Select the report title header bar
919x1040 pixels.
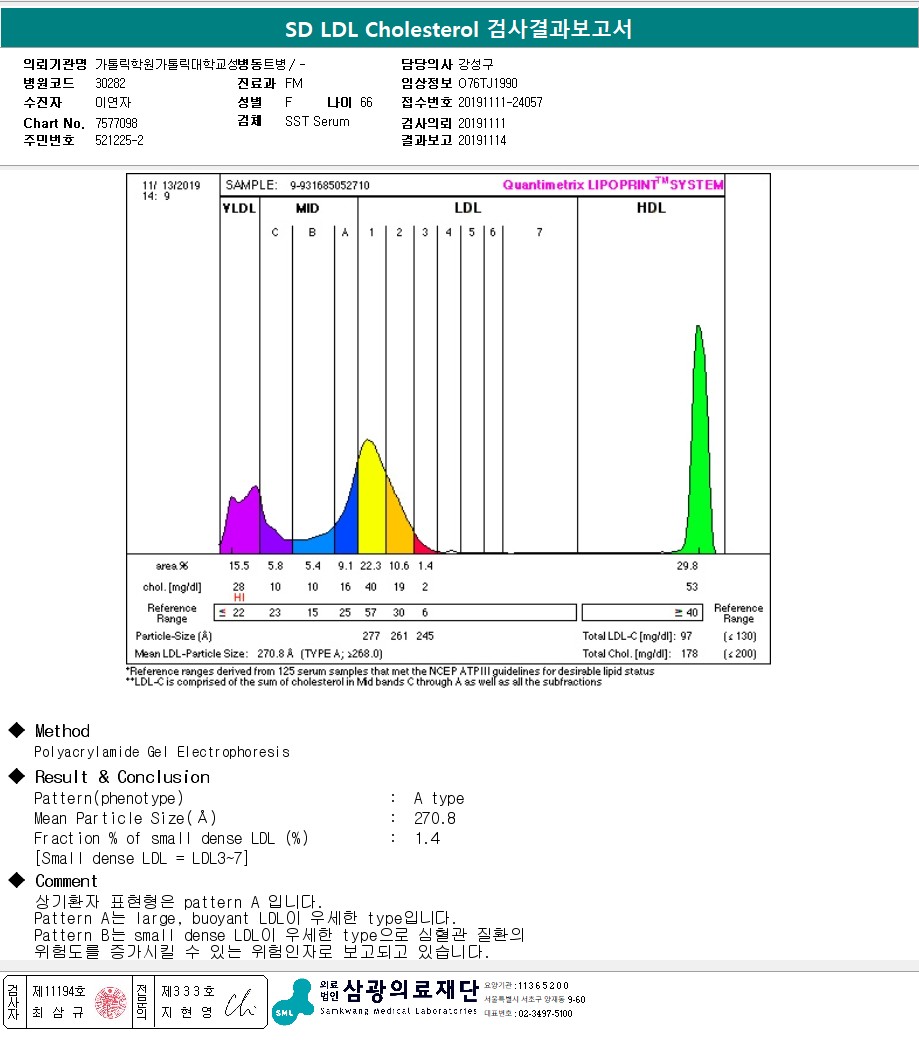[x=460, y=29]
